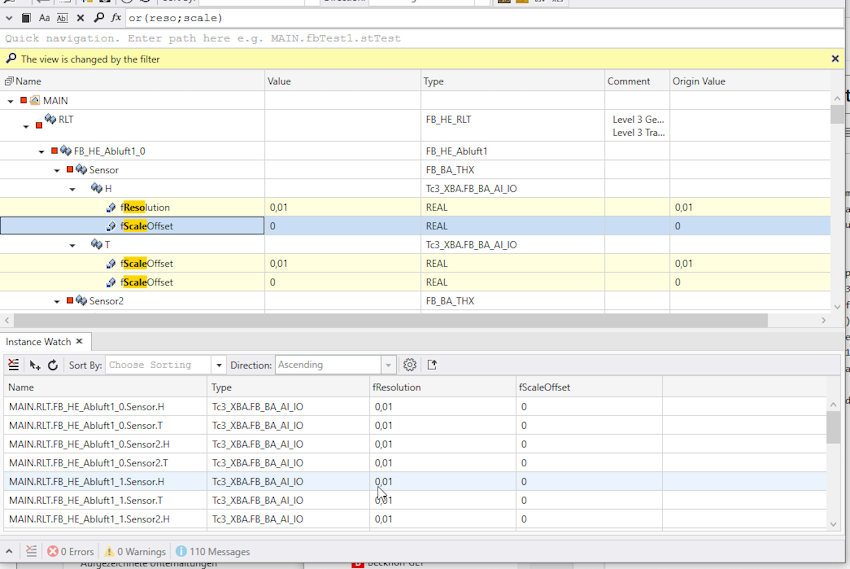The image size is (850, 569).
Task: Click the filter history book icon
Action: tap(25, 18)
